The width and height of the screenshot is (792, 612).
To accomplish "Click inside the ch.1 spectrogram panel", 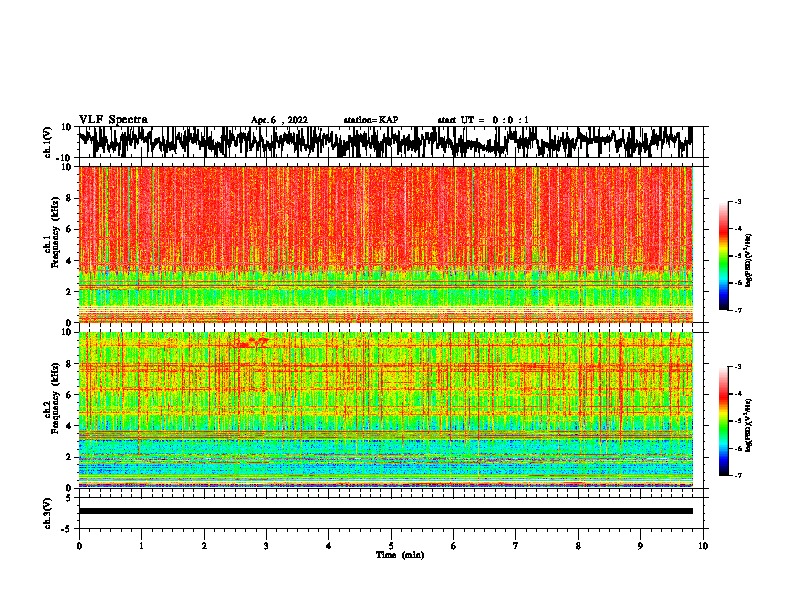I will click(386, 244).
